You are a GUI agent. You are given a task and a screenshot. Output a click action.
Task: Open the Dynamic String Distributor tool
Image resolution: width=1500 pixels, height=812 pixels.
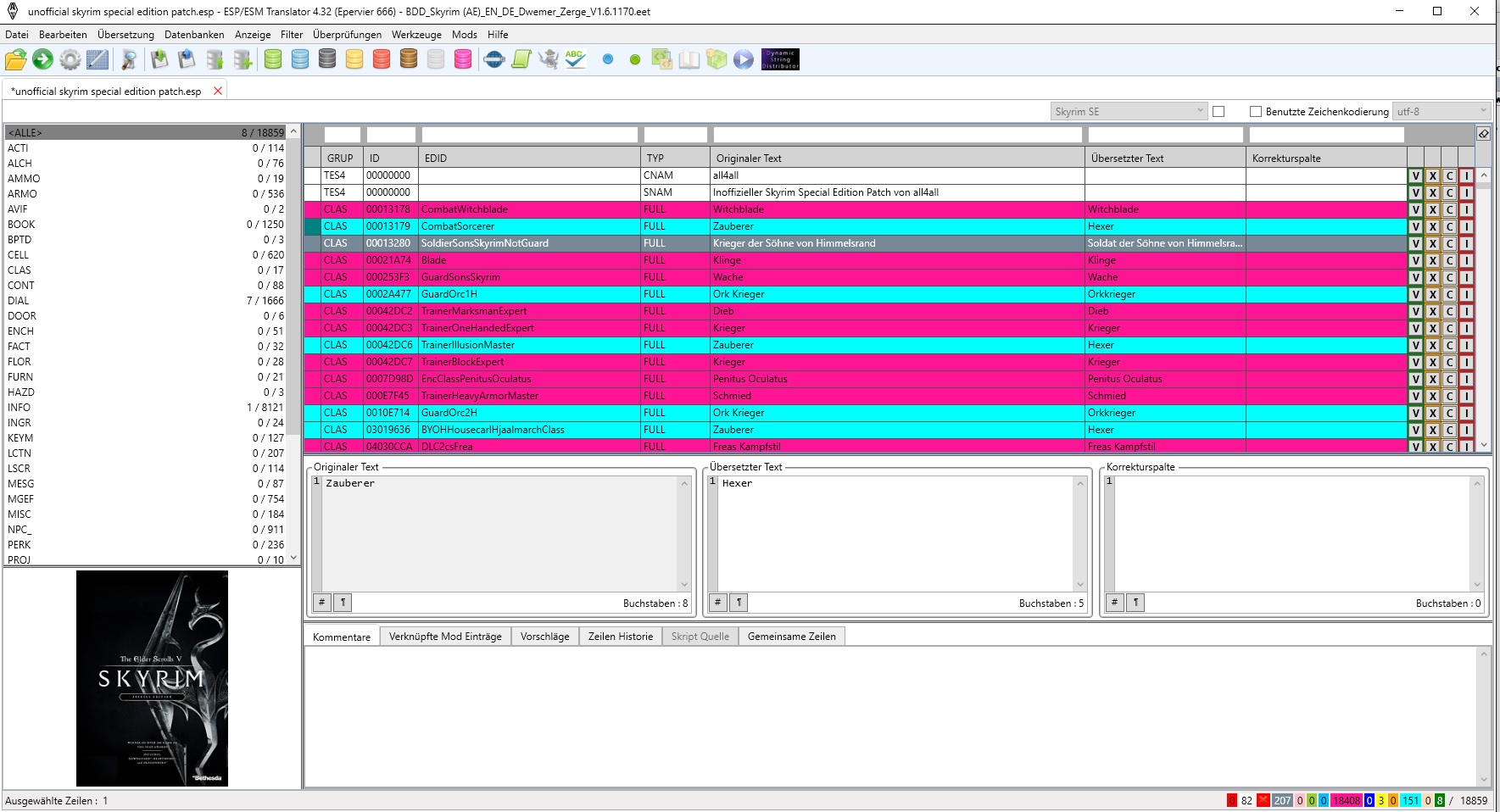point(780,59)
